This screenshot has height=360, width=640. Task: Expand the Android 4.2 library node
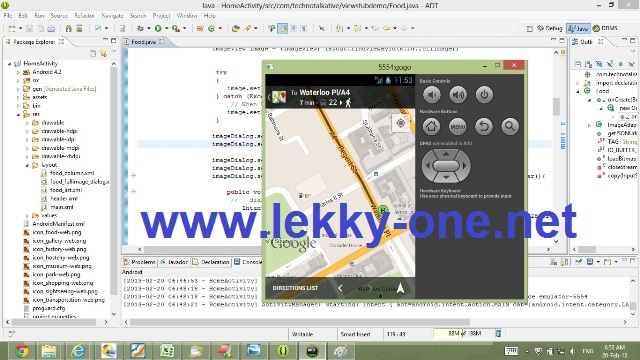(x=18, y=72)
